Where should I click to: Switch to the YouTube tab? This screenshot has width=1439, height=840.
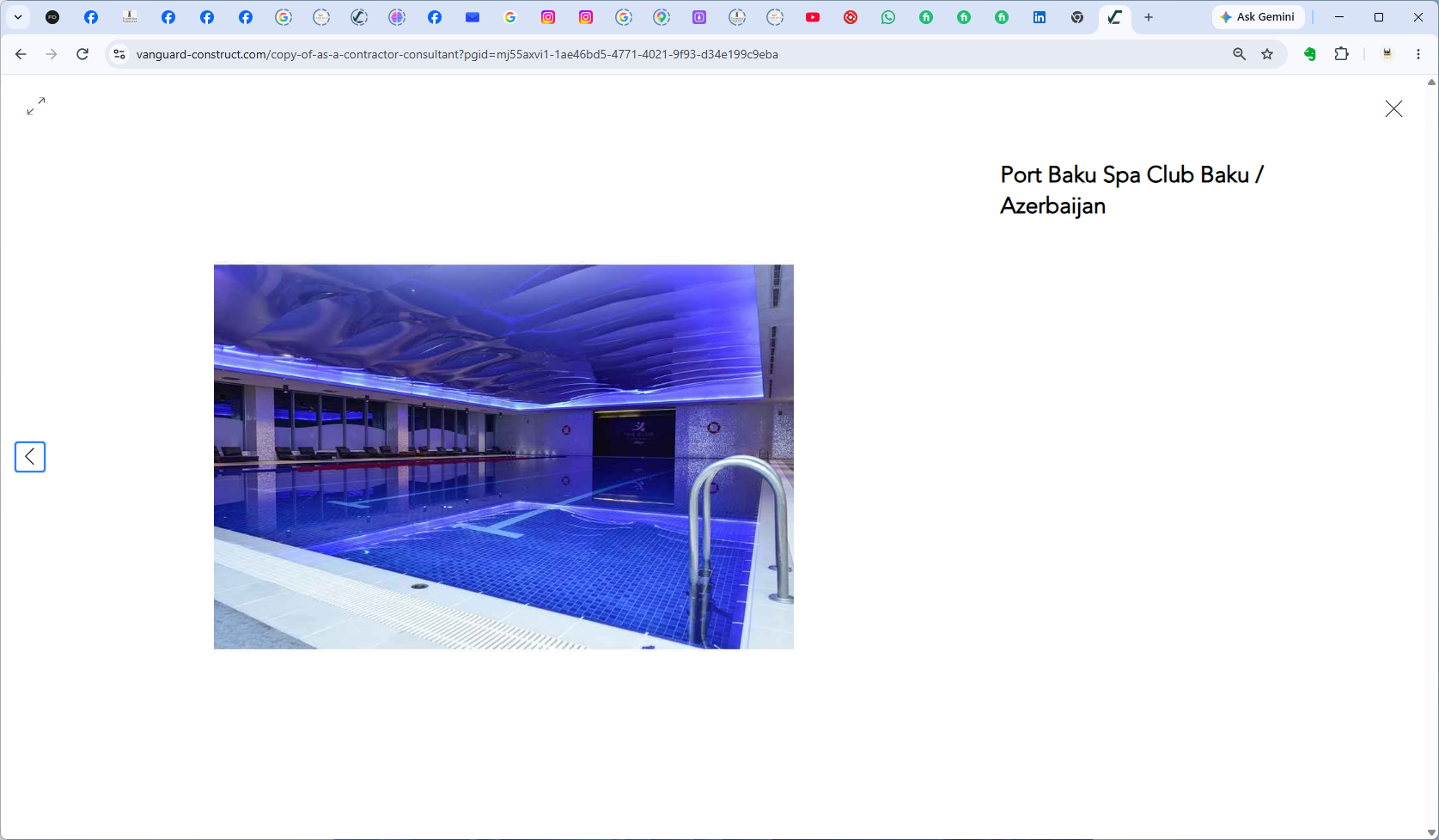point(813,17)
